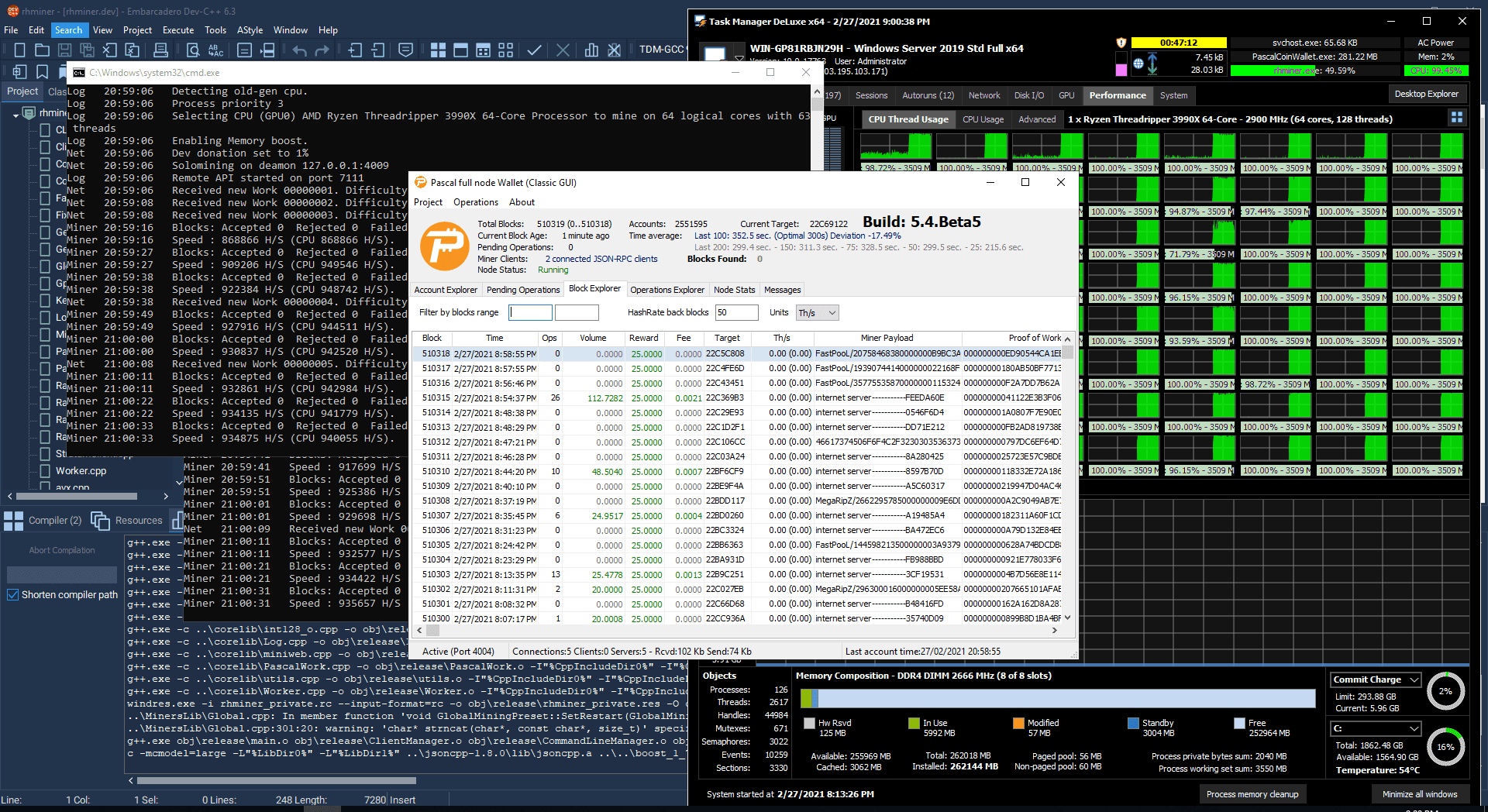Open the C: drive dropdown in Task Manager
Screen dimensions: 1488x812
click(x=1376, y=728)
